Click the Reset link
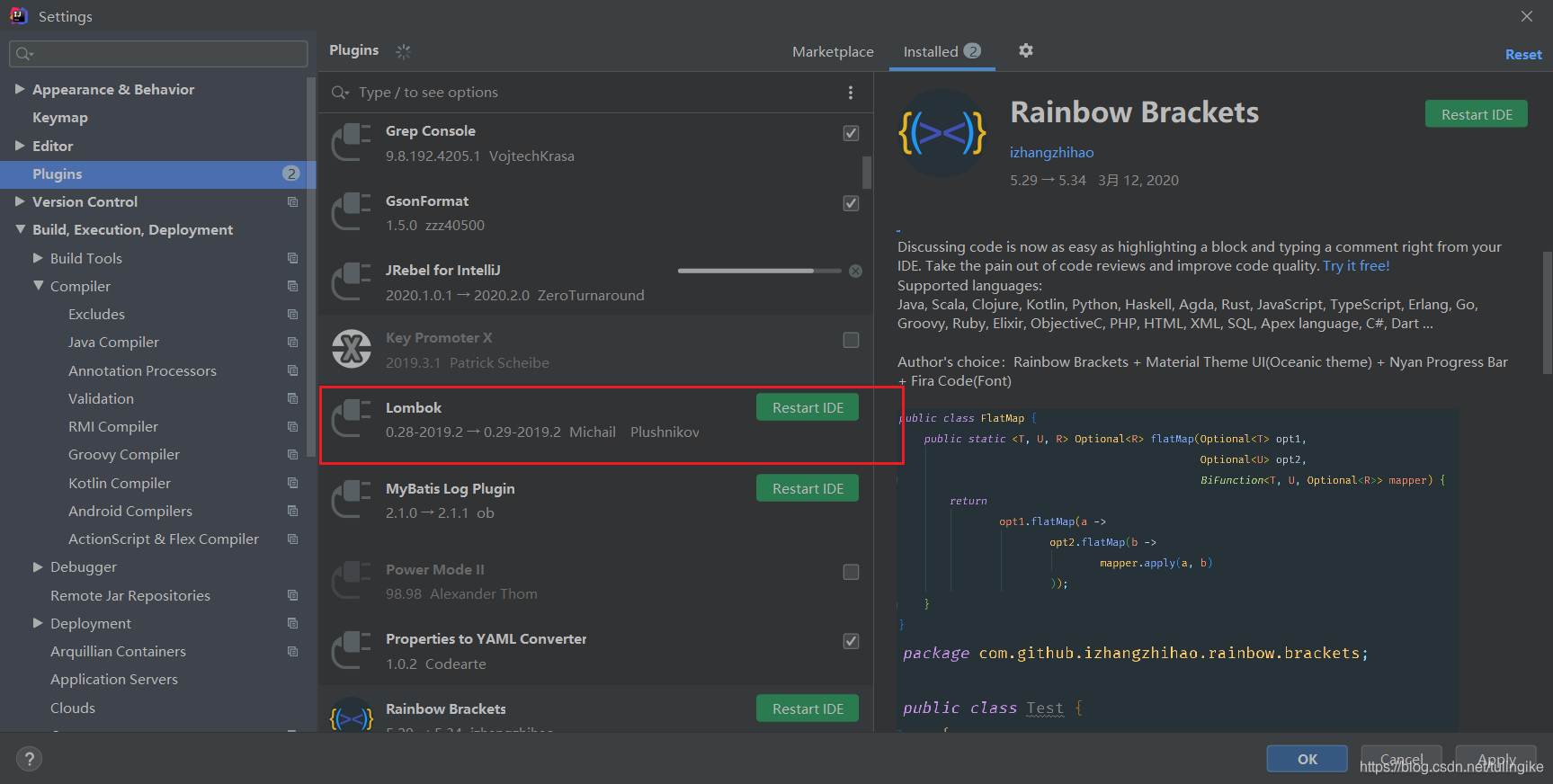Image resolution: width=1553 pixels, height=784 pixels. click(x=1523, y=54)
